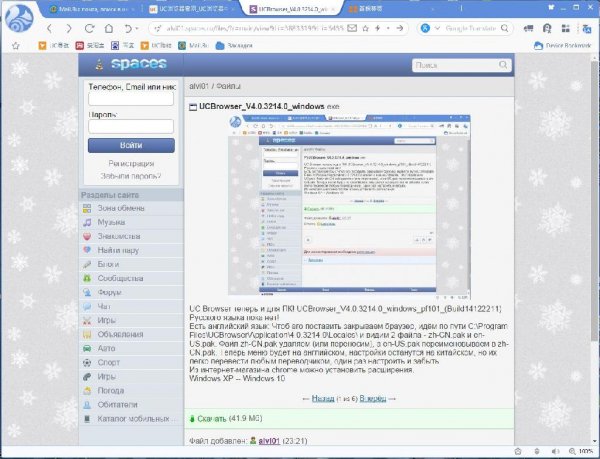Viewport: 600px width, 459px height.
Task: Open the browser home page
Action: [109, 28]
